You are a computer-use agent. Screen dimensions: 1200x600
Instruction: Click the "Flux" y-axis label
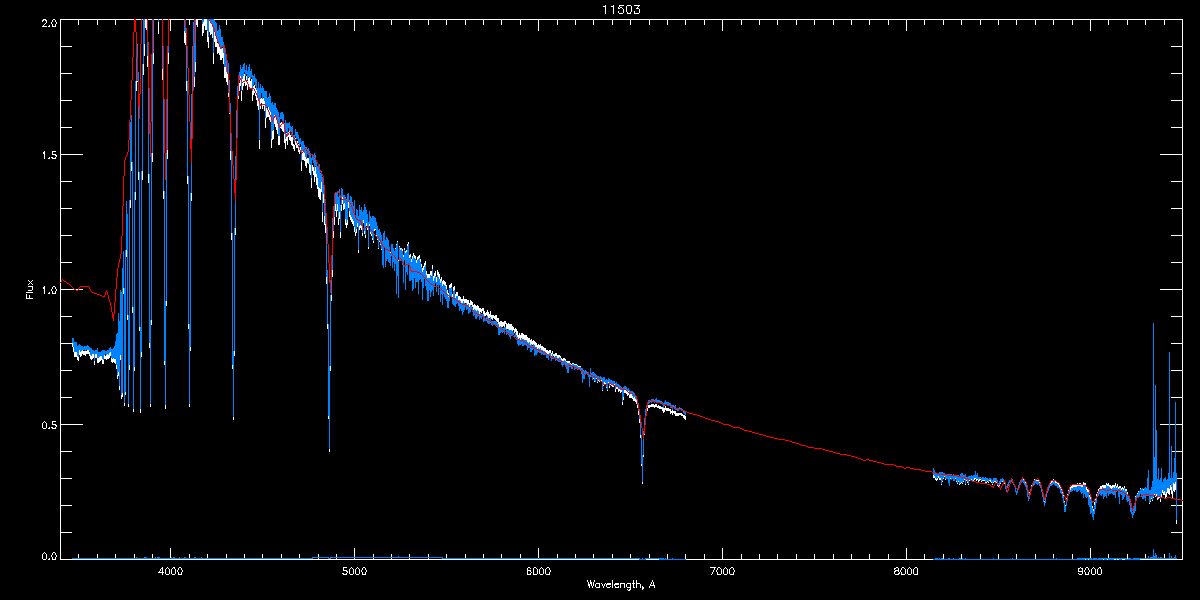tap(29, 289)
